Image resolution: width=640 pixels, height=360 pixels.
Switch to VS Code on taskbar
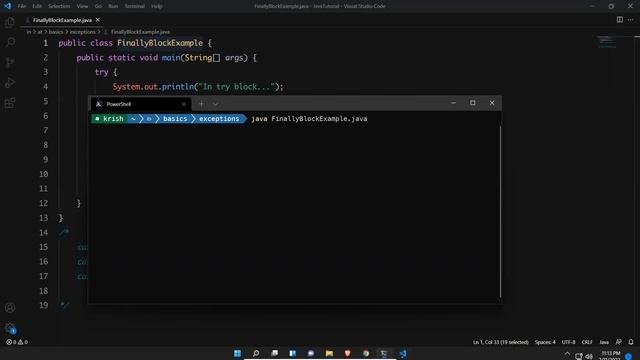(x=403, y=353)
